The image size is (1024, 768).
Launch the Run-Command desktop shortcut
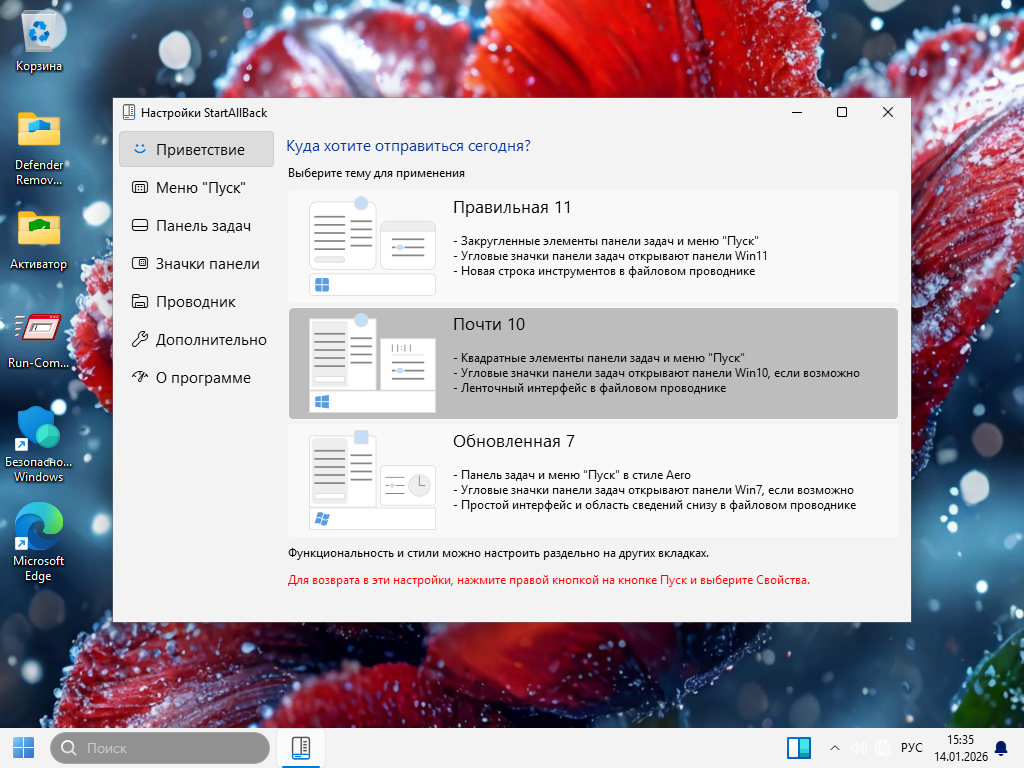pyautogui.click(x=39, y=340)
